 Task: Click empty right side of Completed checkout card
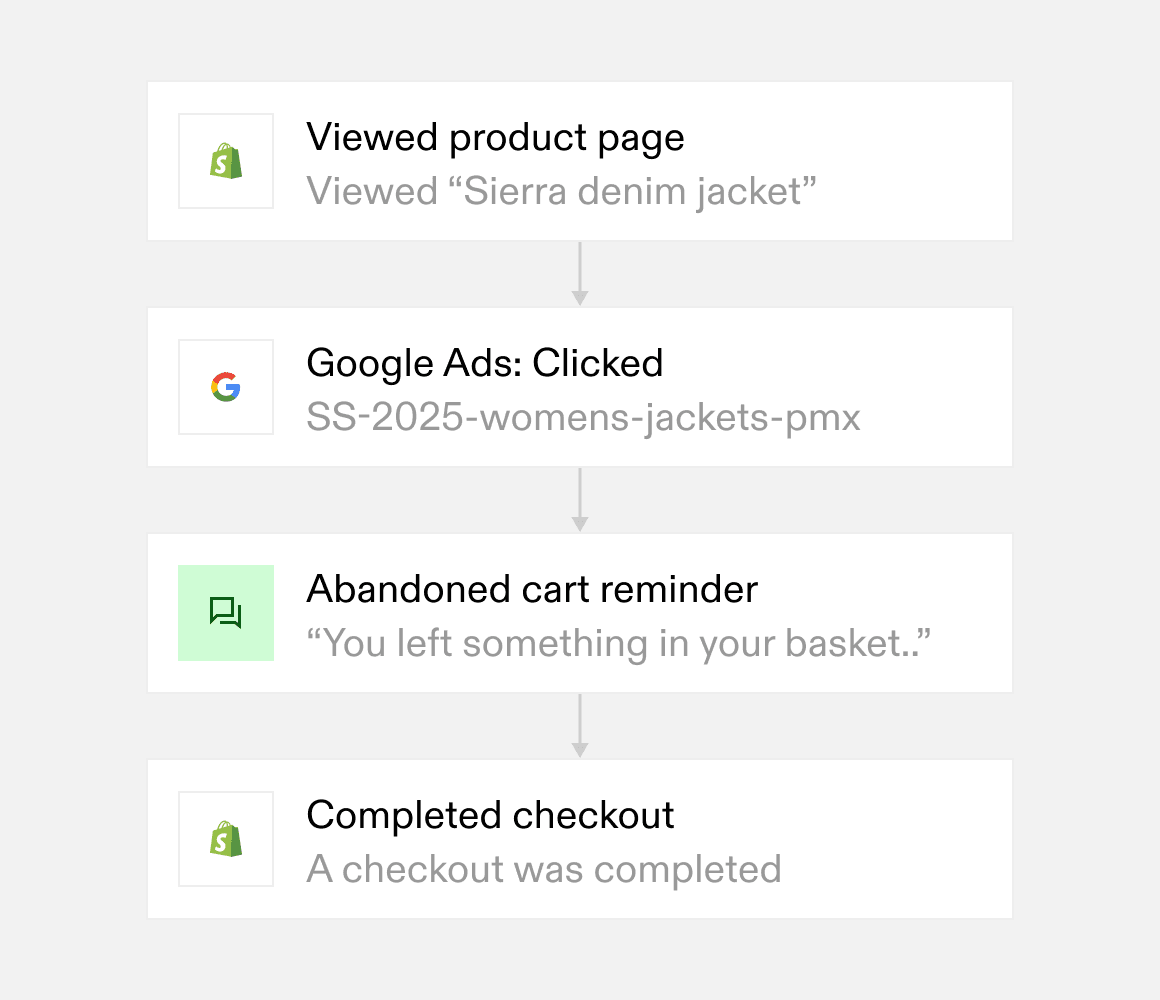[x=899, y=839]
